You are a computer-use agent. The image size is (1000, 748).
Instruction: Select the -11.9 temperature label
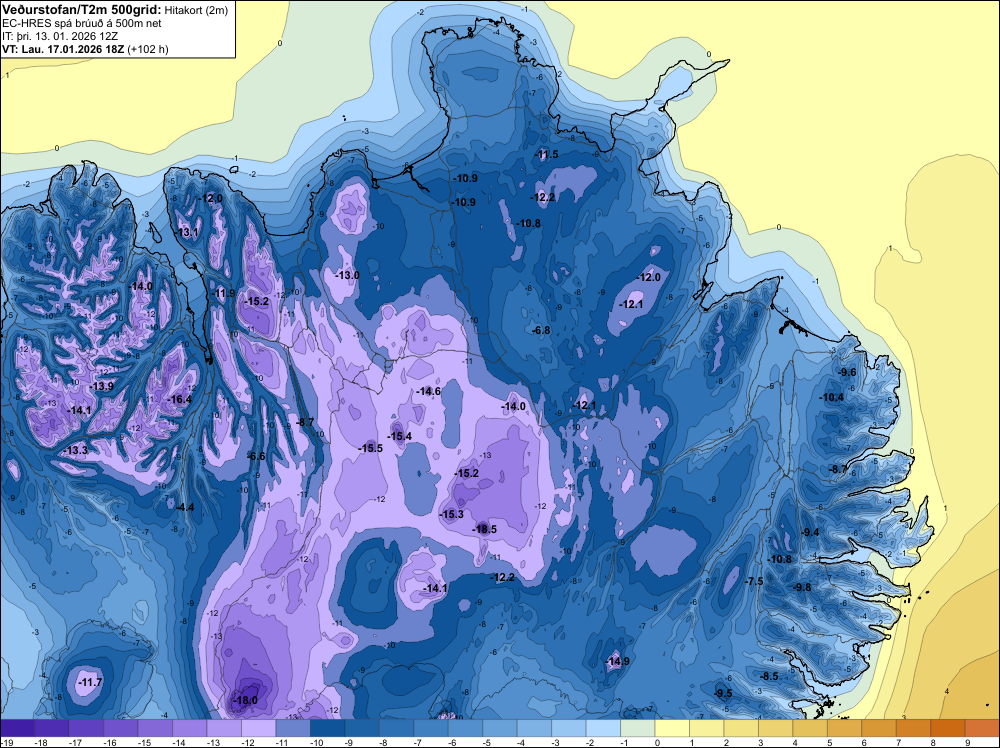coord(223,293)
